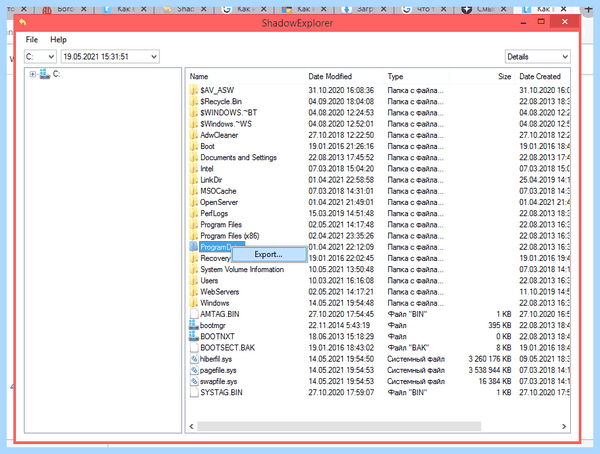This screenshot has height=454, width=600.
Task: Click the BOOTNXT file icon
Action: 194,336
